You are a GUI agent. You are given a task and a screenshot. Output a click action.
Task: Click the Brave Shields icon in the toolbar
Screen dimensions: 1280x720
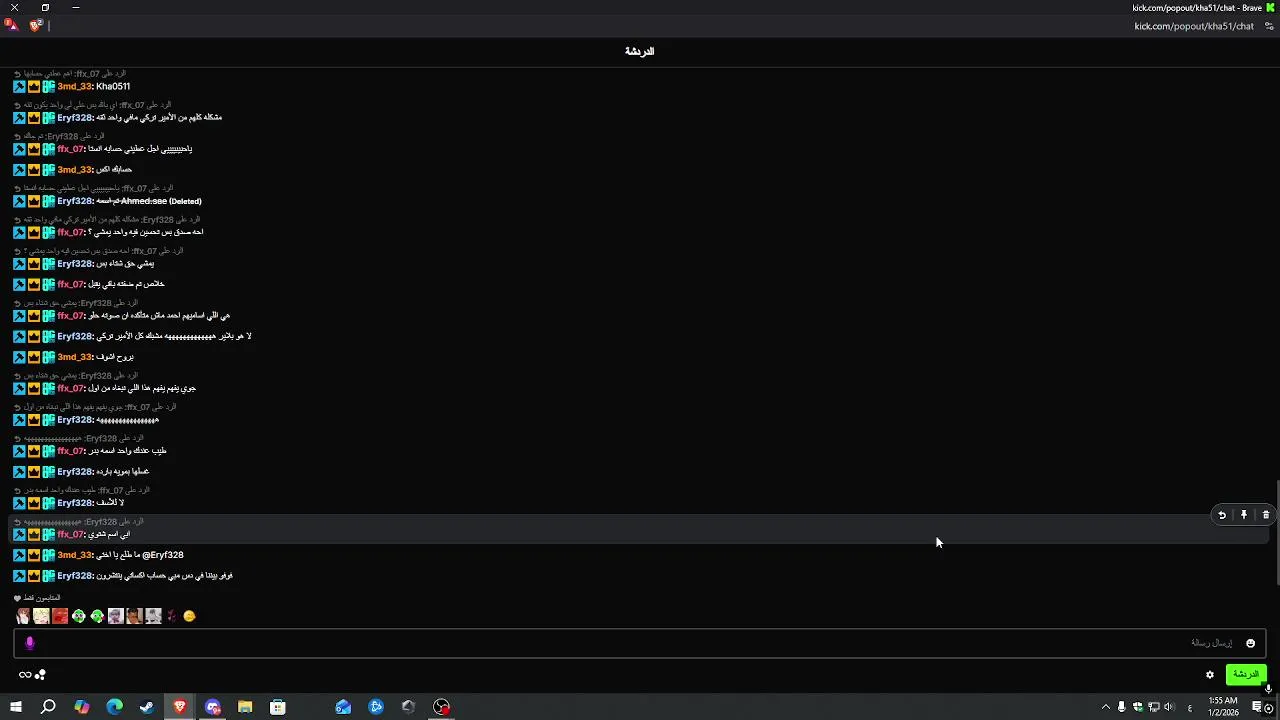point(36,26)
